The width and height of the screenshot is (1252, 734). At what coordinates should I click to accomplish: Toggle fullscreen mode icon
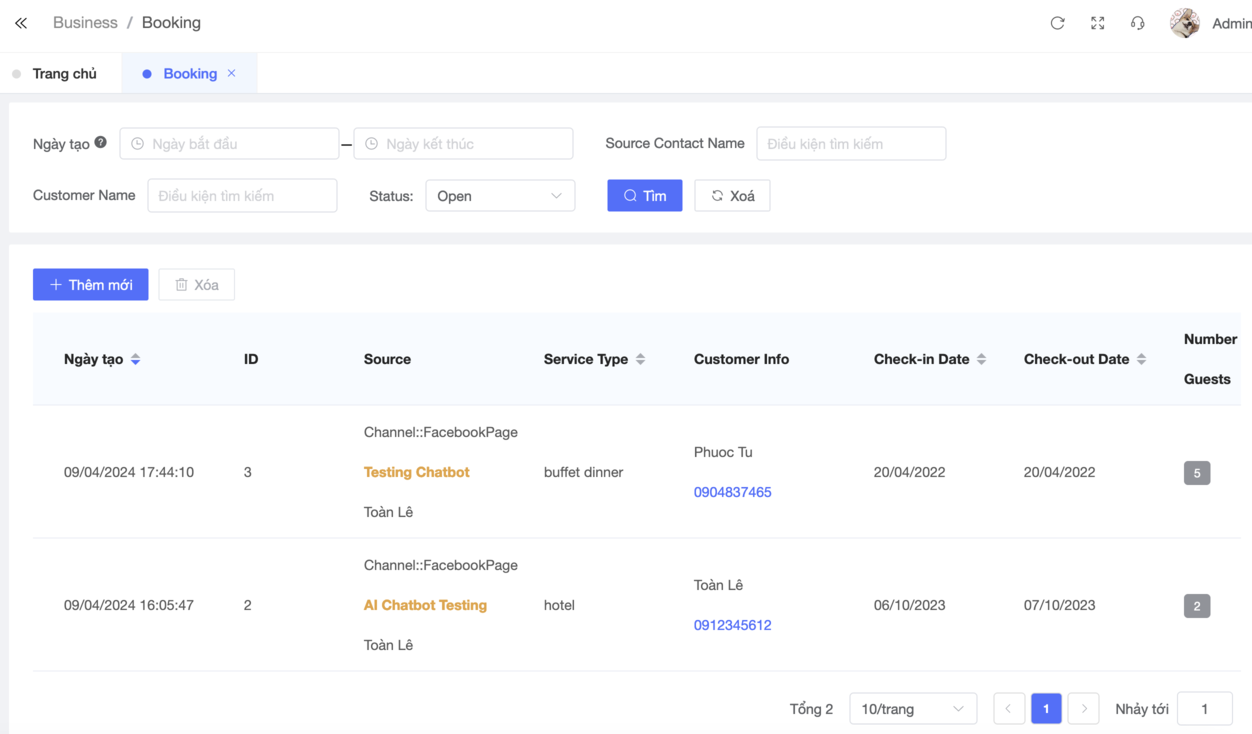point(1097,23)
